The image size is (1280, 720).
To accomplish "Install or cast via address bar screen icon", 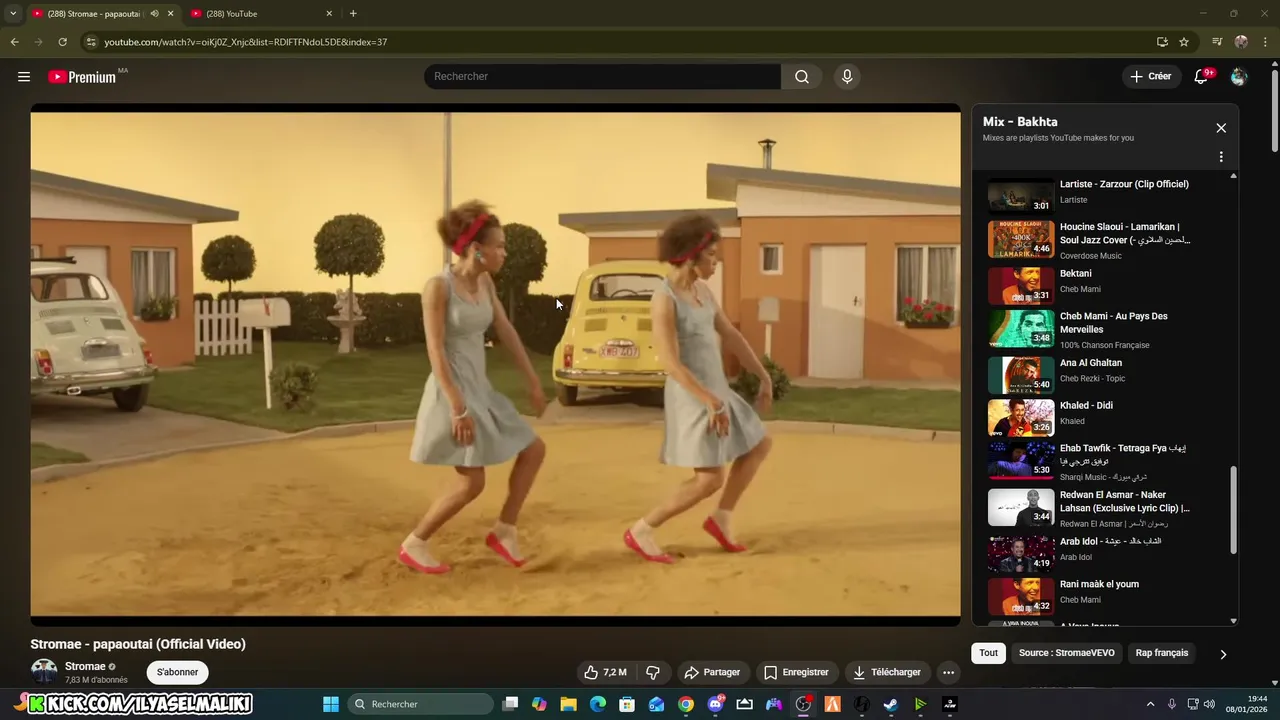I will pyautogui.click(x=1162, y=42).
